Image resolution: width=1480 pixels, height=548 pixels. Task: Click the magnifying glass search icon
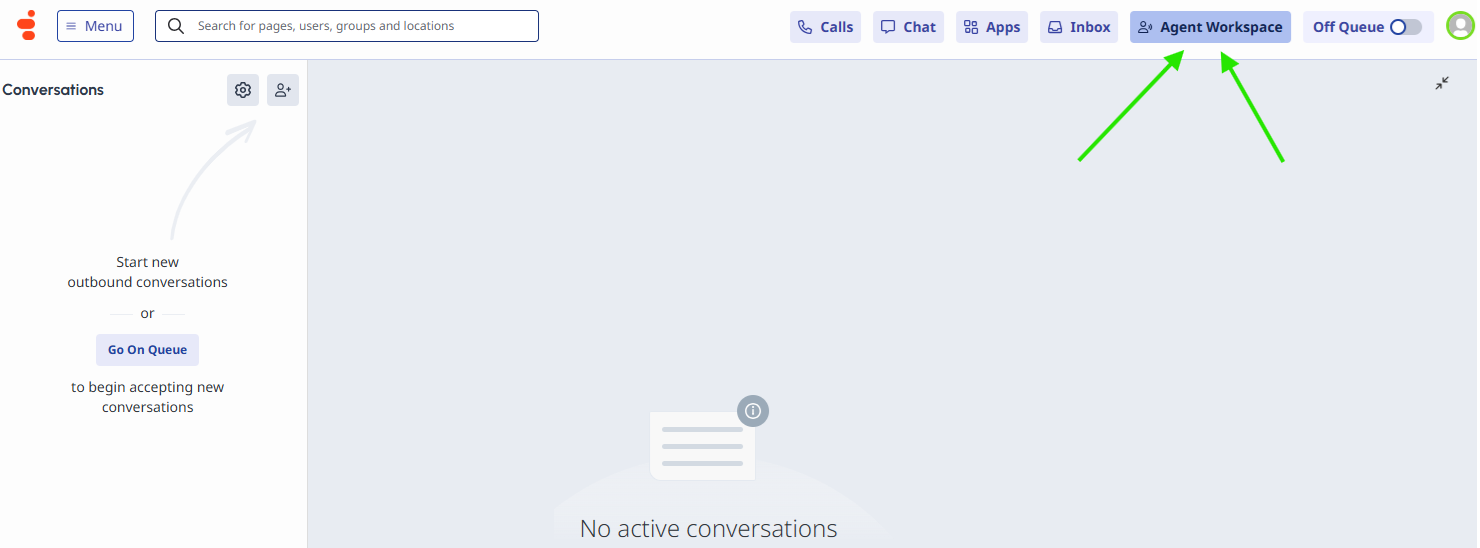coord(176,26)
